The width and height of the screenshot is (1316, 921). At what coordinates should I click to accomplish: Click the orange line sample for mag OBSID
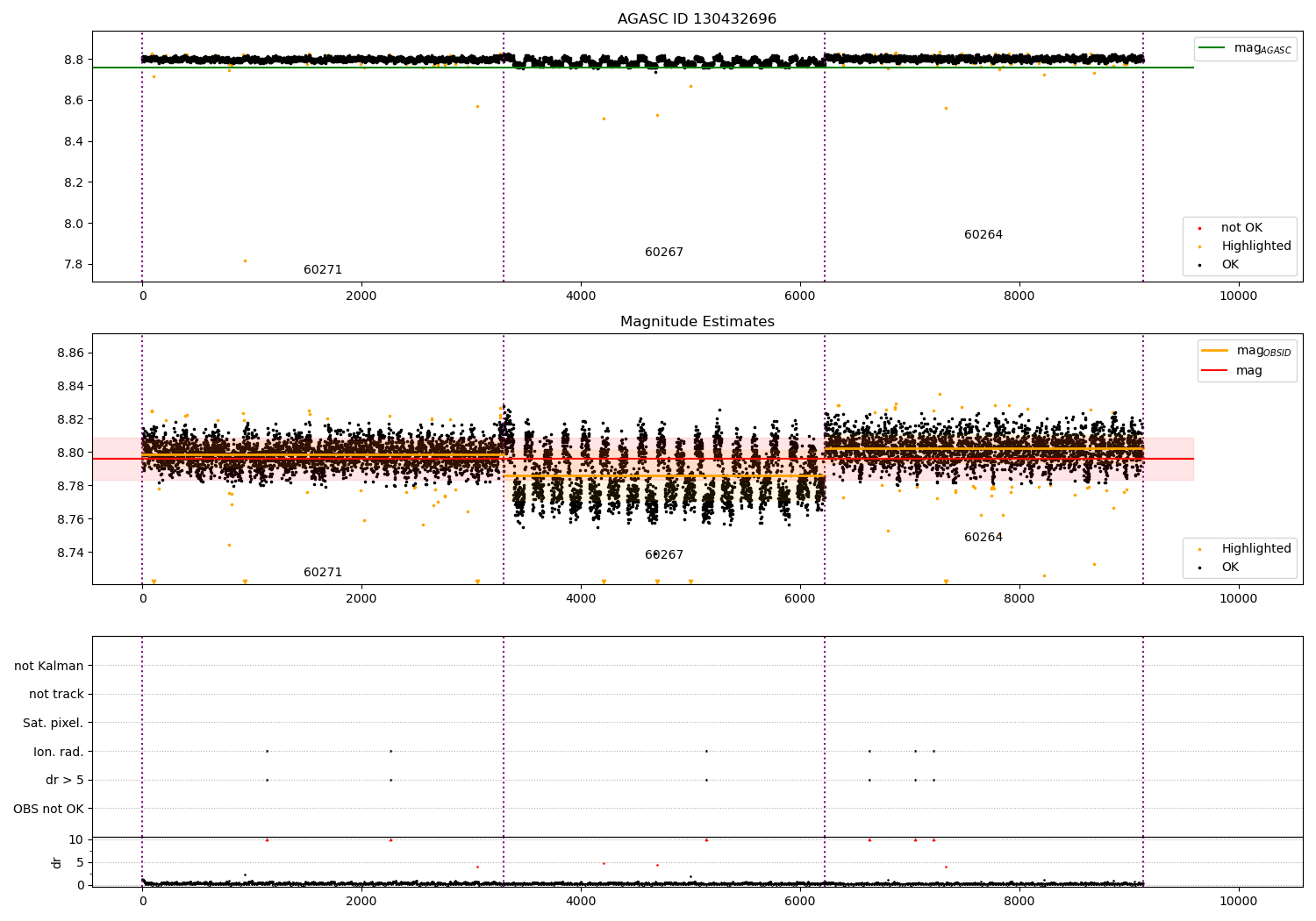coord(1215,351)
